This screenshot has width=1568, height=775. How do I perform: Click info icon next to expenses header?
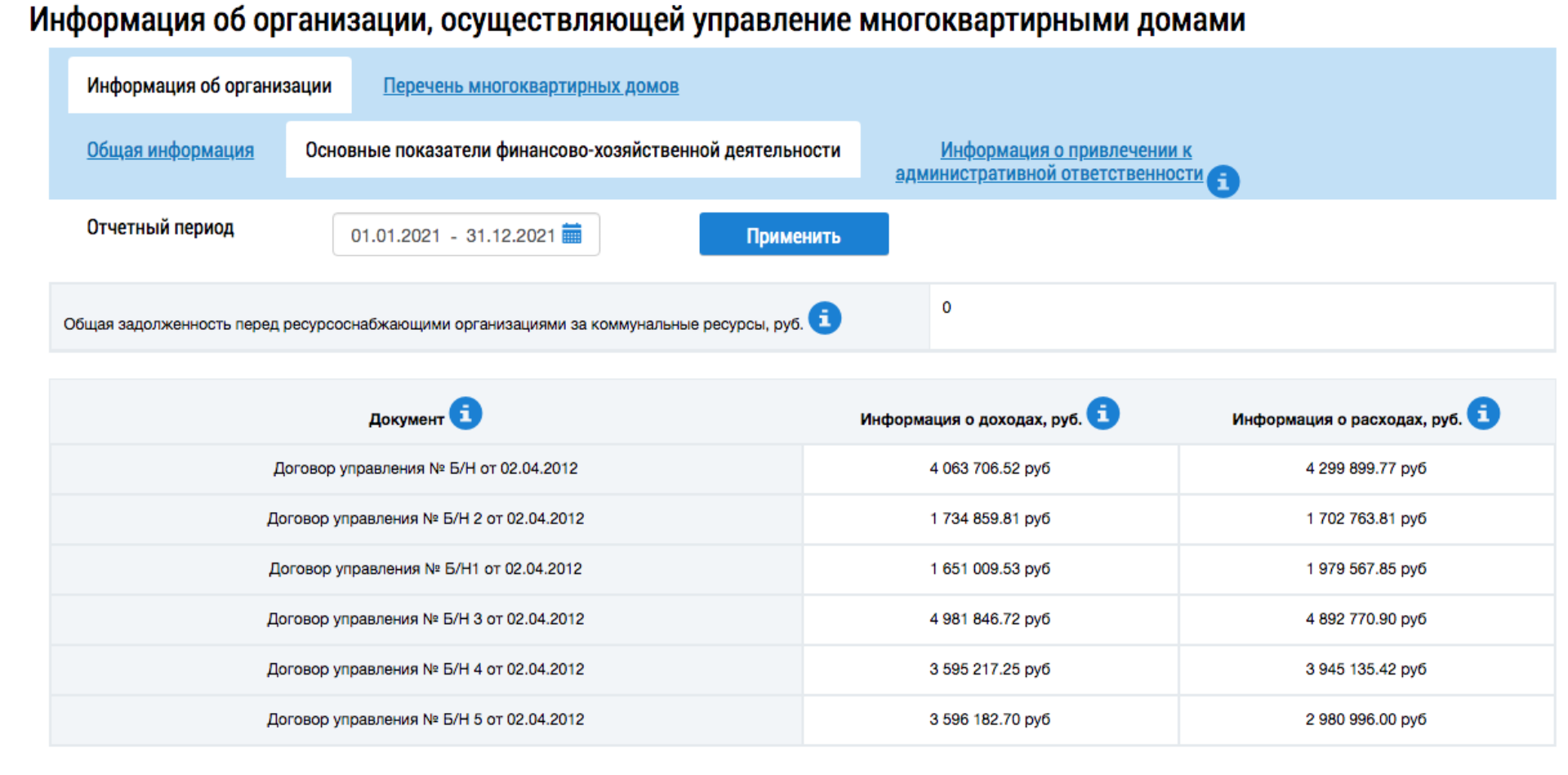click(1483, 413)
